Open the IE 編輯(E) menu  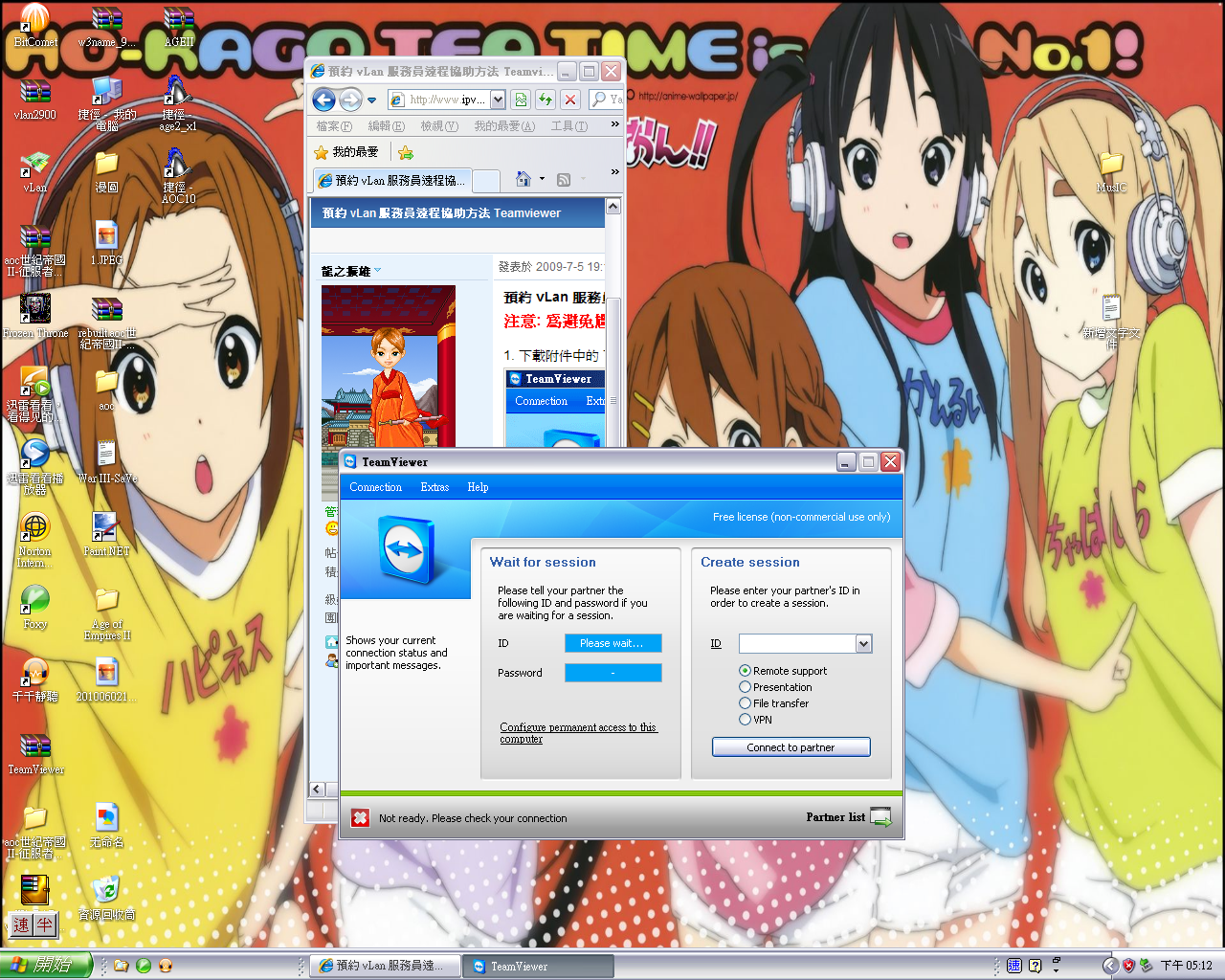[x=387, y=126]
